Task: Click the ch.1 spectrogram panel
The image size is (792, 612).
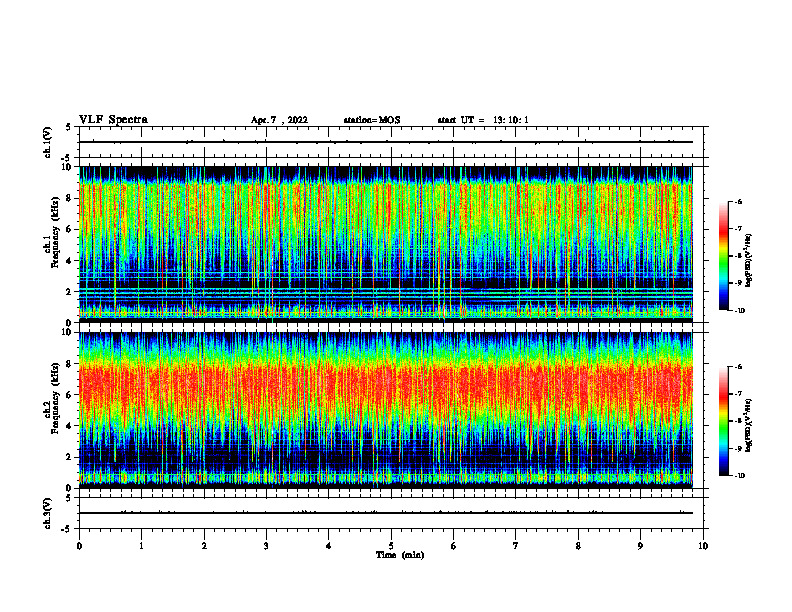Action: pyautogui.click(x=386, y=244)
